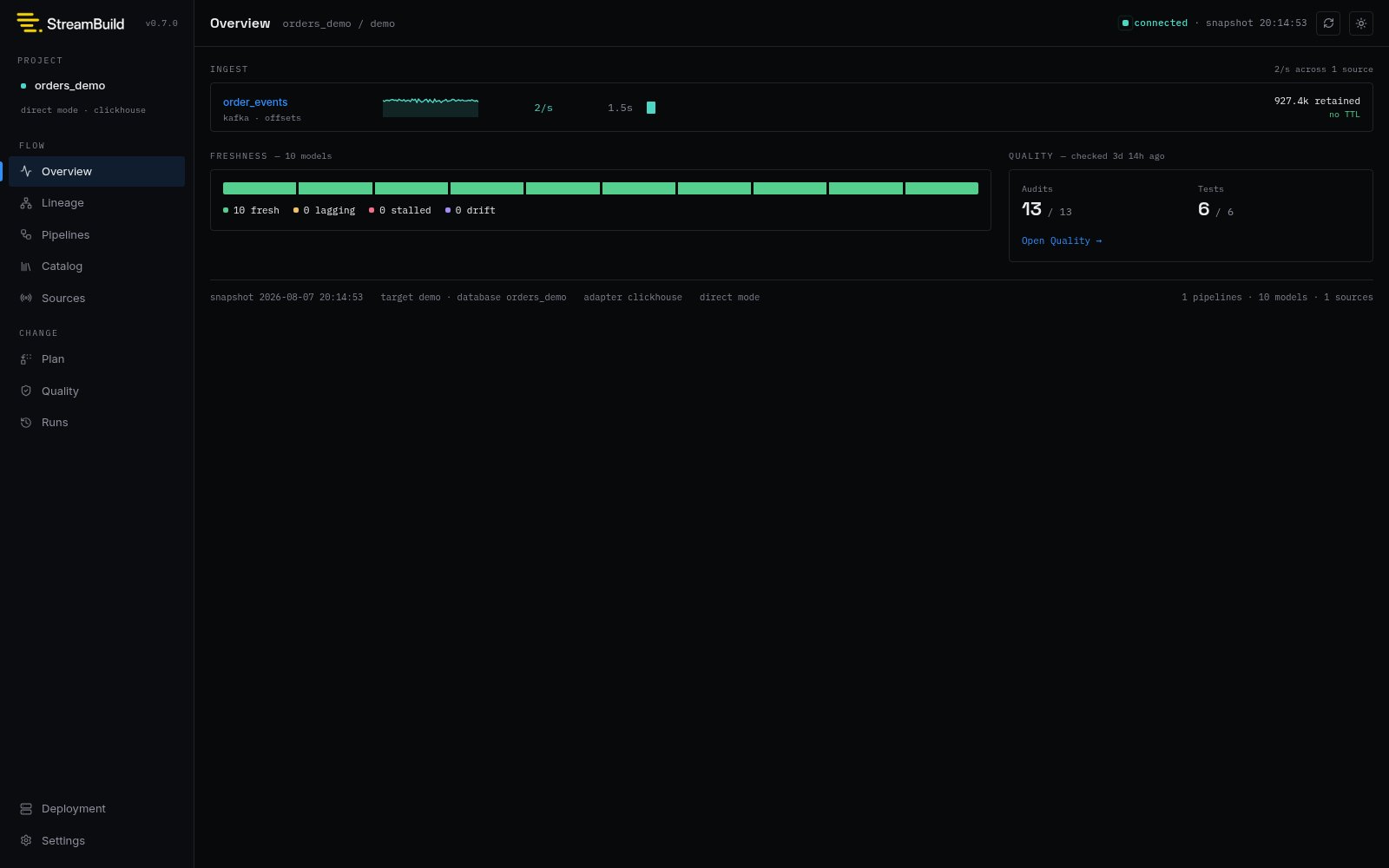Go to Pipelines in the sidebar
Screen dimensions: 1389x868
pos(96,235)
